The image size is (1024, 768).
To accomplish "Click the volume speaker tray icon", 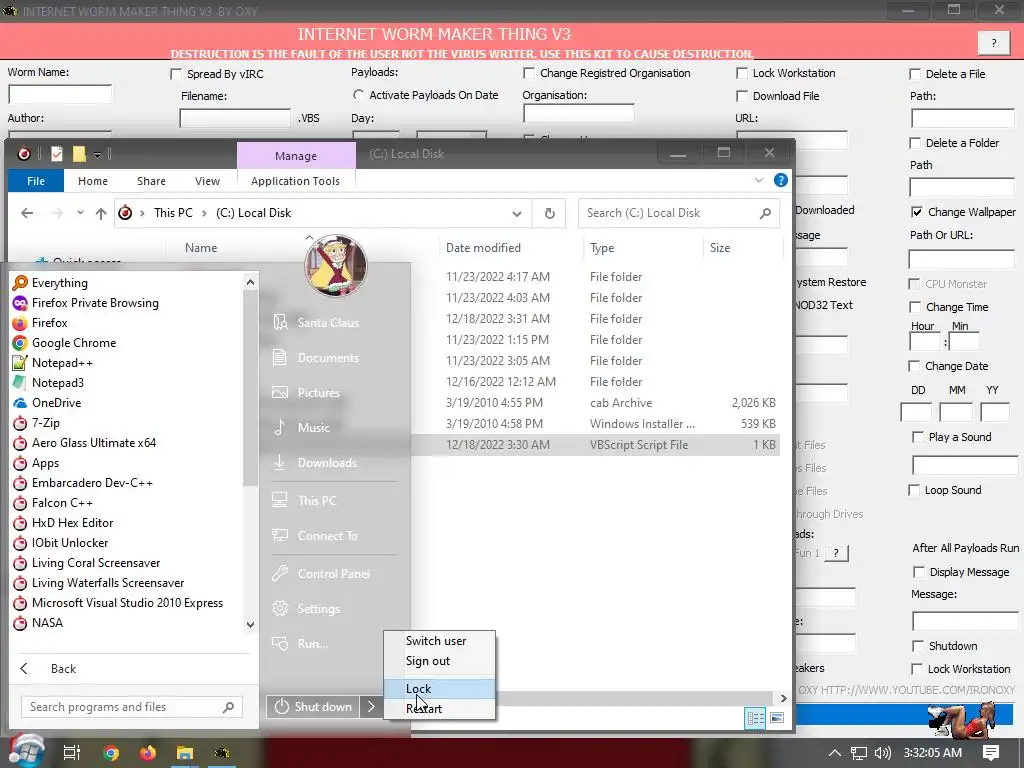I will [882, 753].
